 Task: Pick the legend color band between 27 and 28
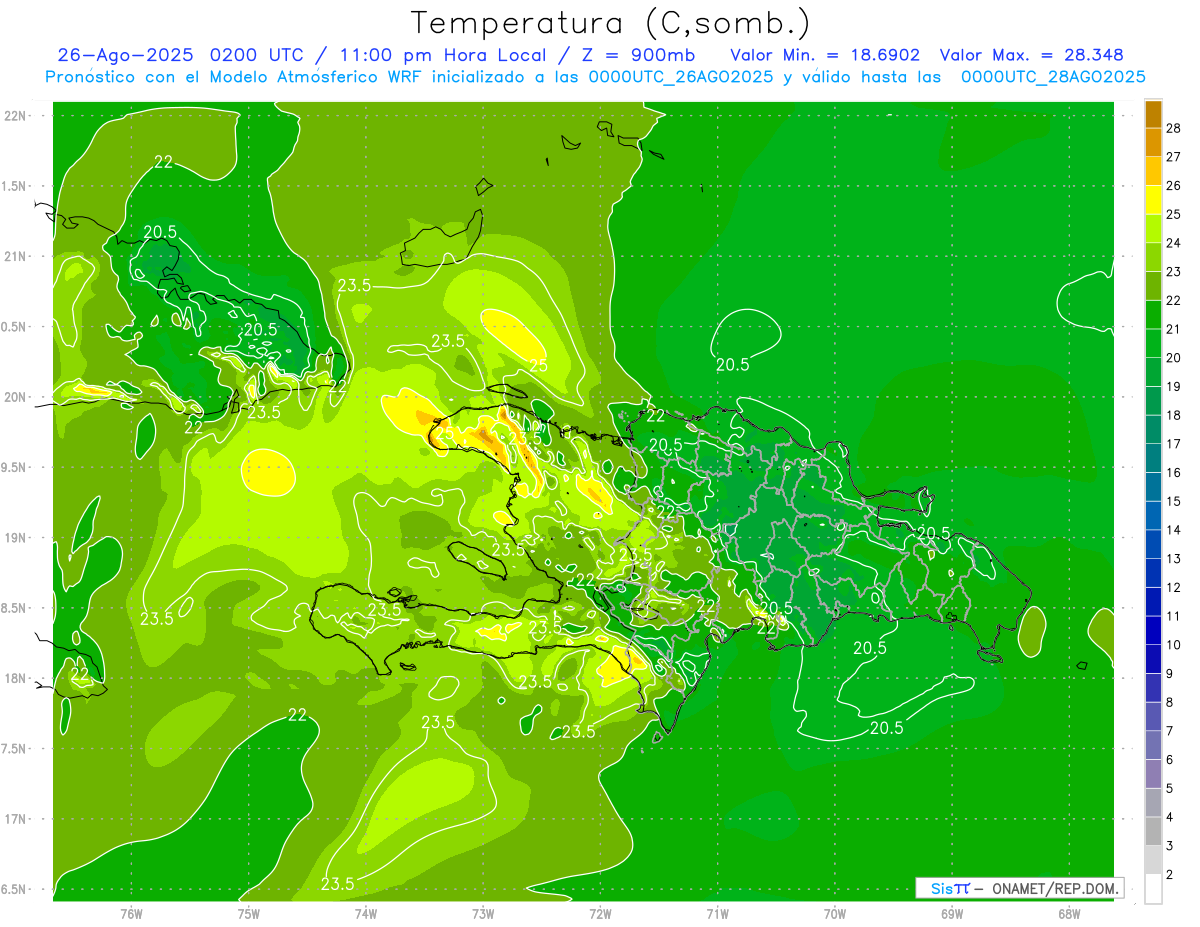1153,142
